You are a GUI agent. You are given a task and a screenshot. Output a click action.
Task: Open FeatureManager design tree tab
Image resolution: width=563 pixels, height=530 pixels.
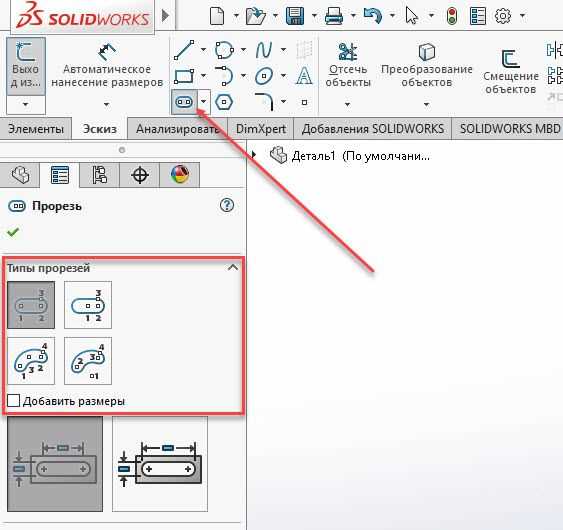pos(20,175)
